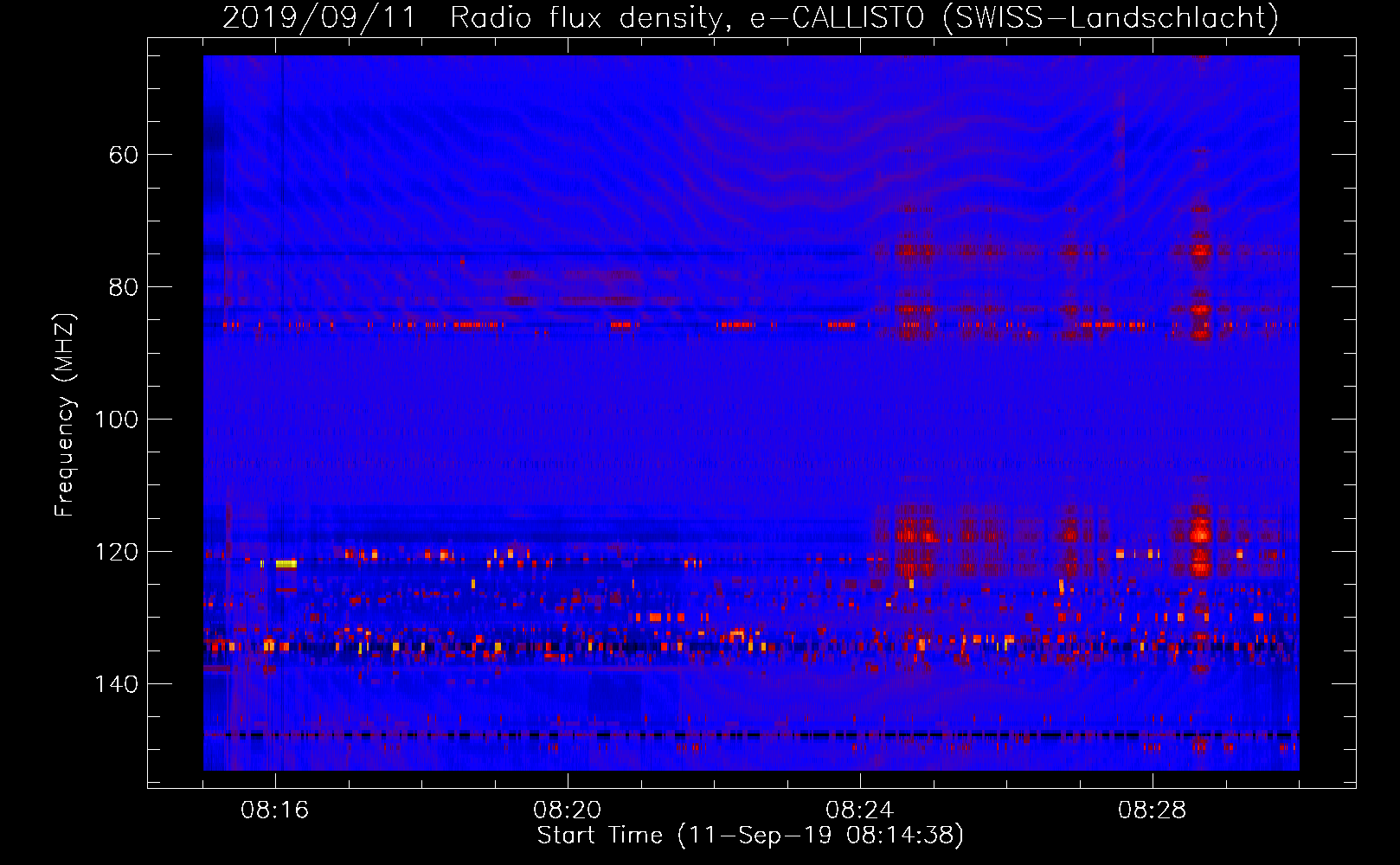Click the plot title 'Radio flux density, e-CALLISTO'
This screenshot has width=1400, height=865.
[x=687, y=18]
